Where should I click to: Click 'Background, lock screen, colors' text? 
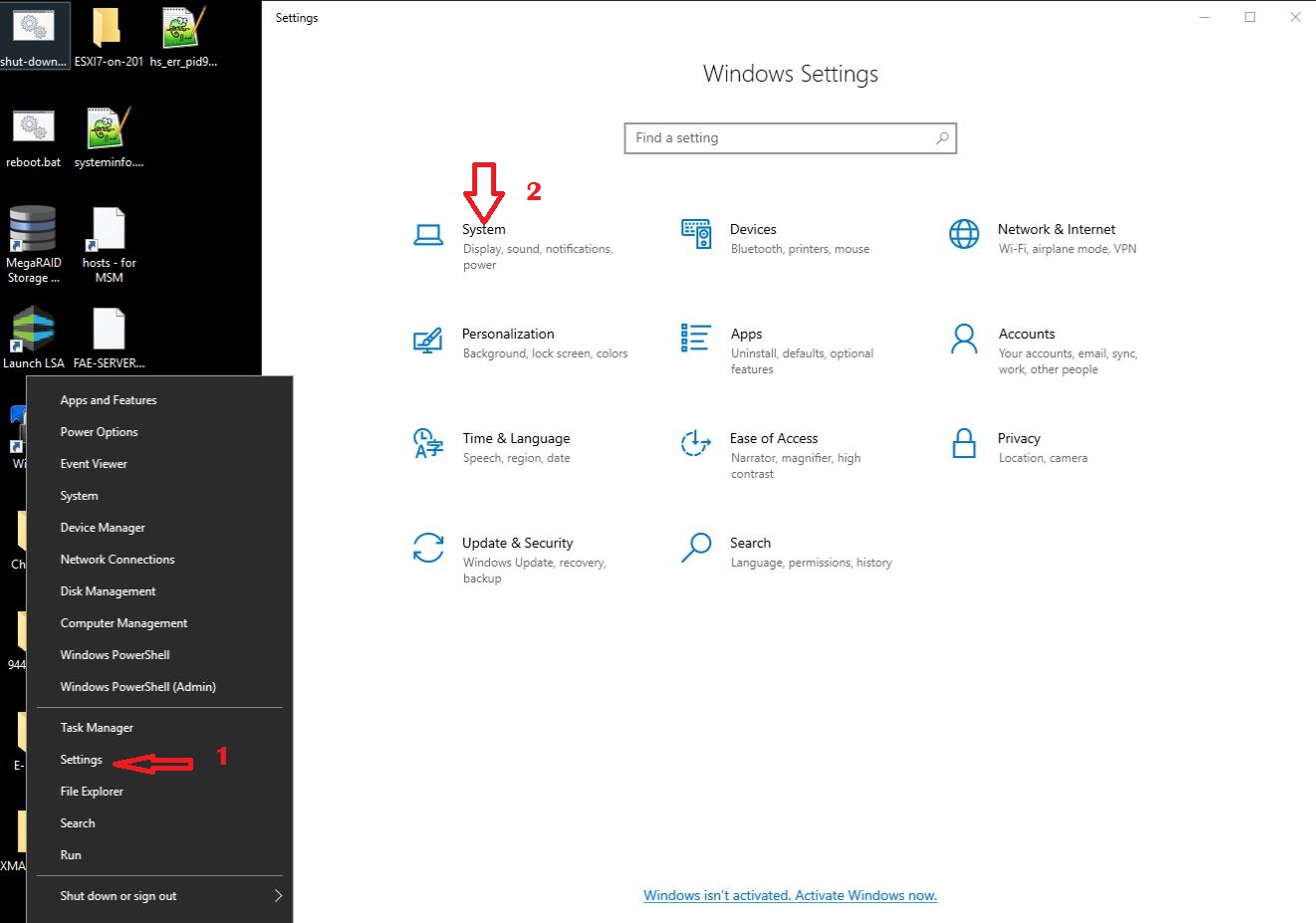pos(545,353)
